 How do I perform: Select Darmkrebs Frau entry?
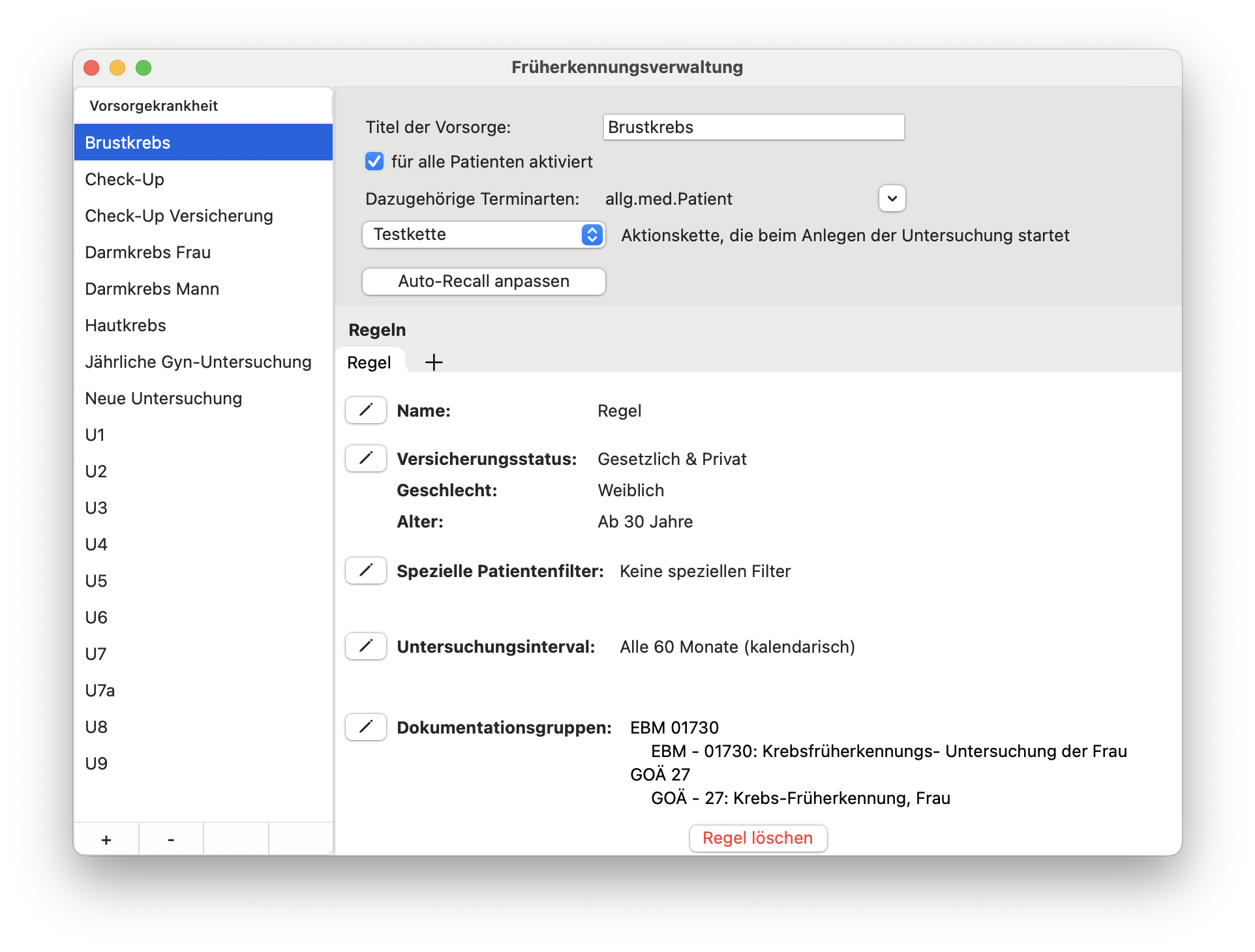coord(148,252)
